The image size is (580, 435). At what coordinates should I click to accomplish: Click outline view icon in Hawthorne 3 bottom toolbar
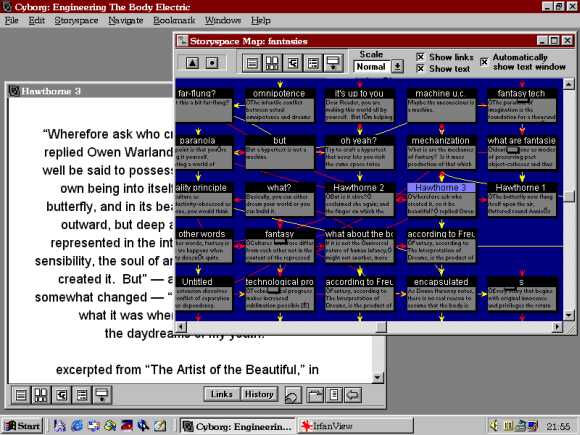click(82, 395)
